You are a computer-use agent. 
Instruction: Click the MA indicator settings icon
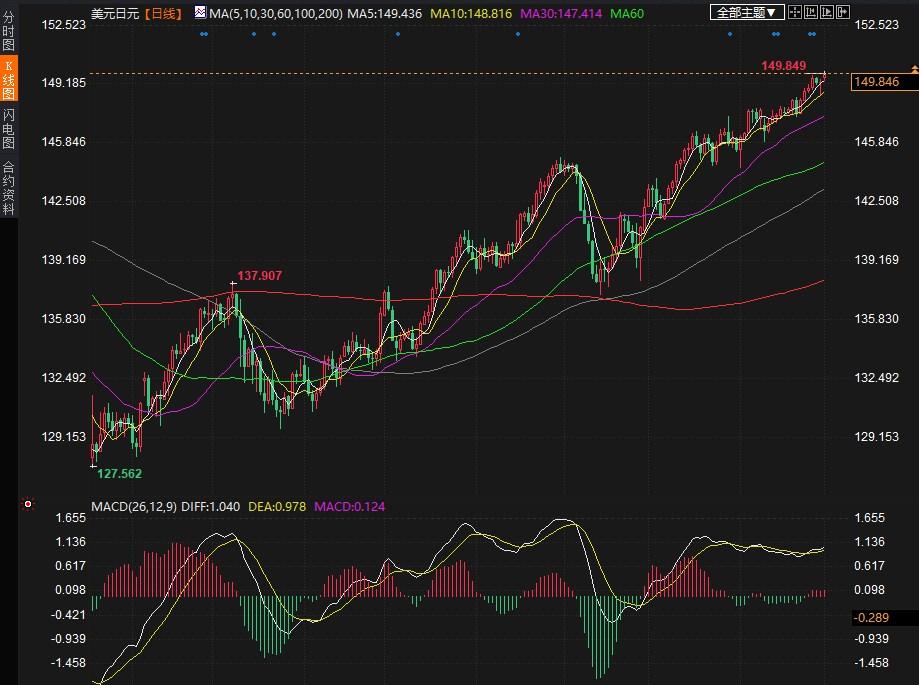click(x=200, y=13)
